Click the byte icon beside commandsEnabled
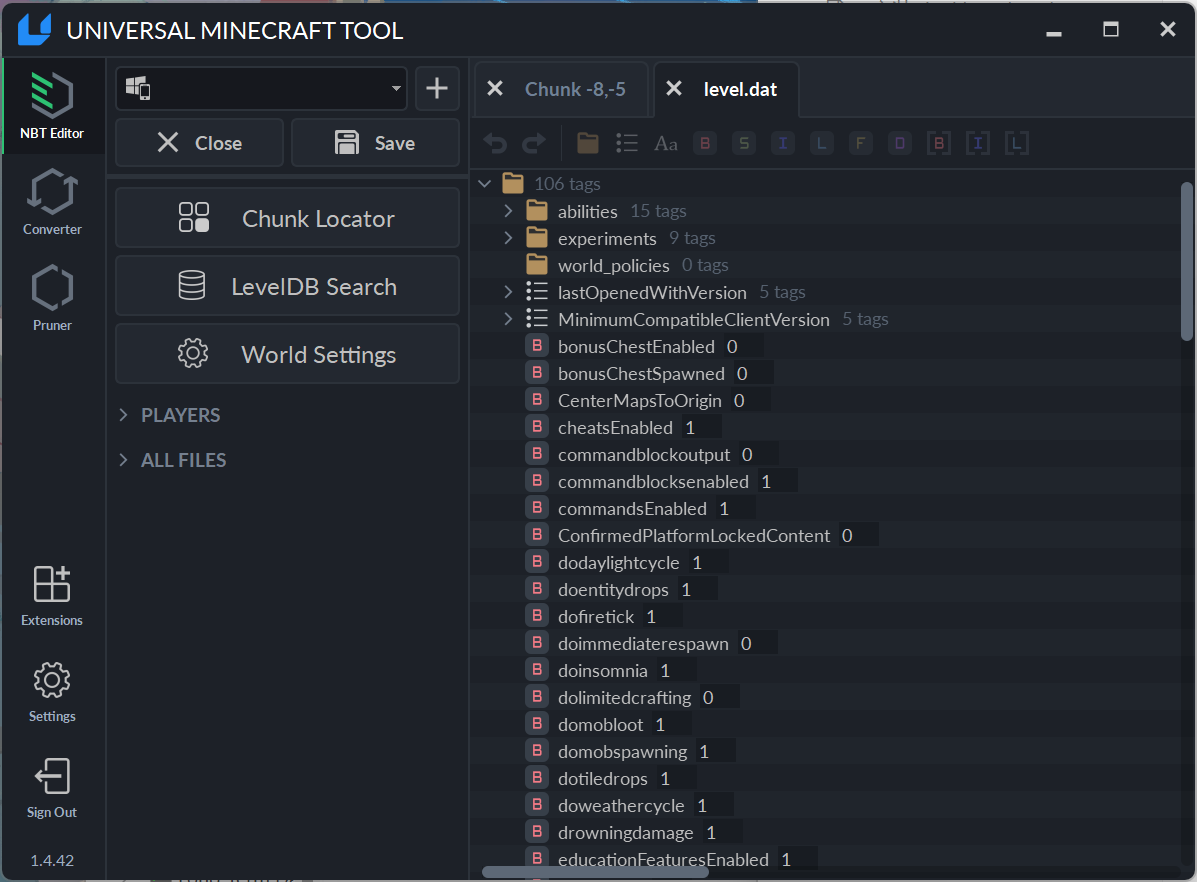 tap(537, 509)
